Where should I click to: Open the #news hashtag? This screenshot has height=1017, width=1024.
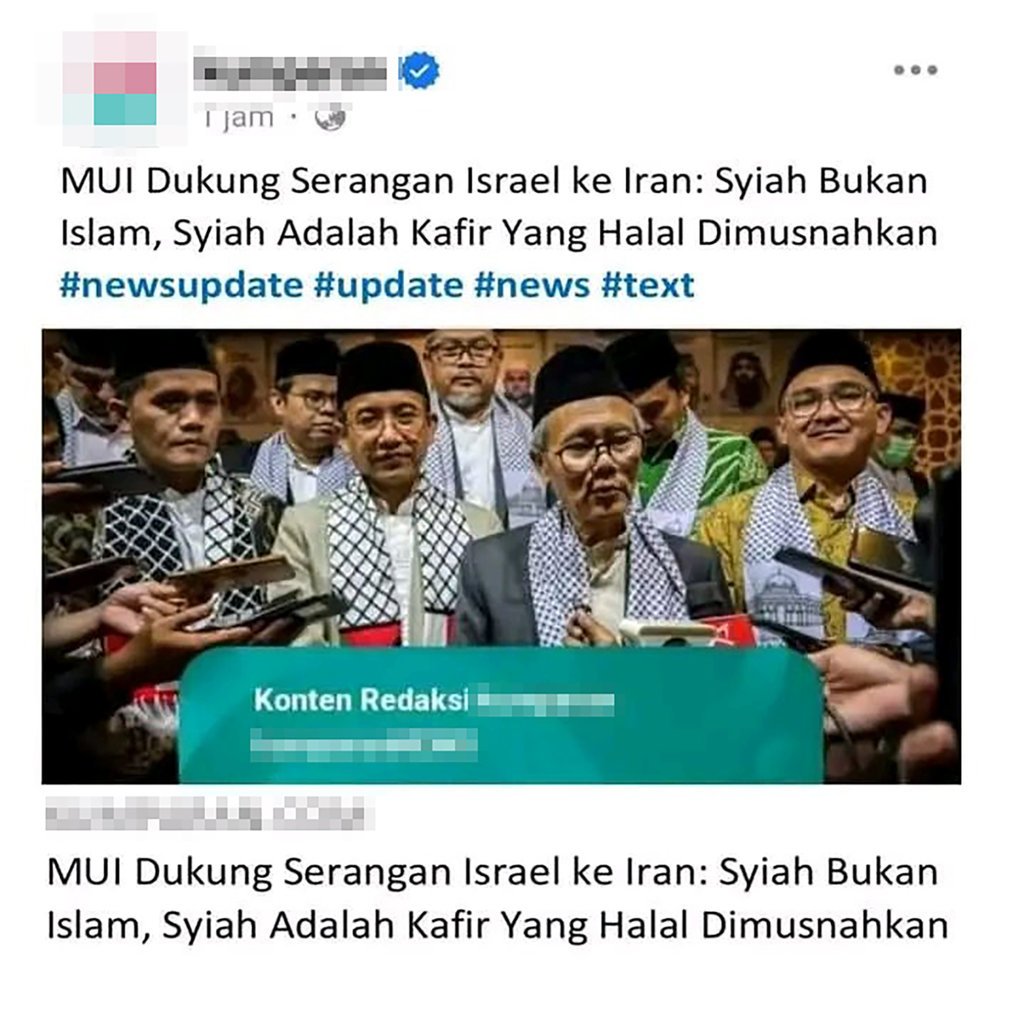click(532, 285)
